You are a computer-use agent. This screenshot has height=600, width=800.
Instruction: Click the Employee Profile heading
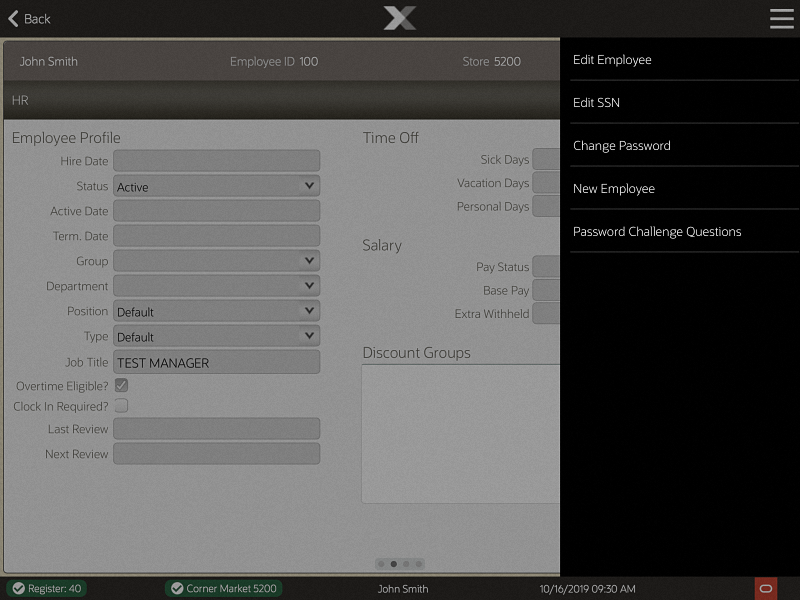click(66, 138)
